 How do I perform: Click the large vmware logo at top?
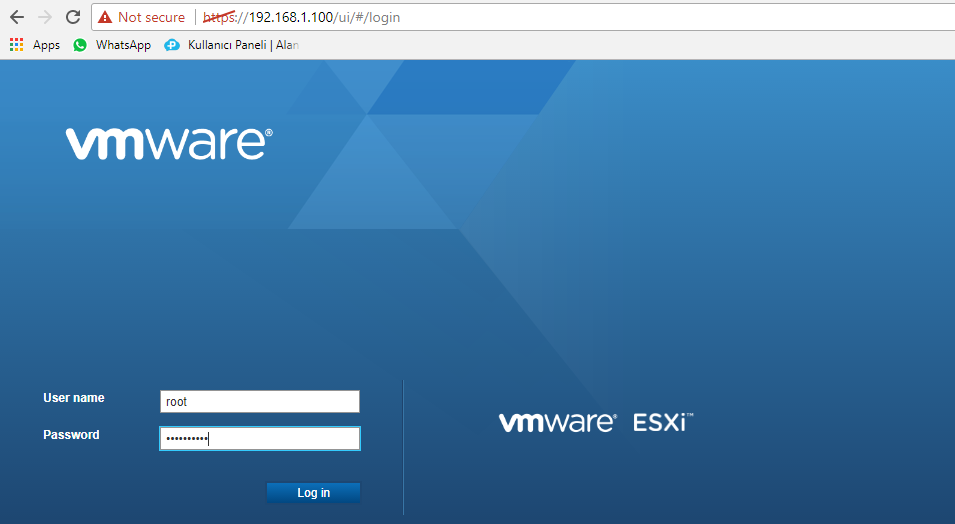pos(169,143)
